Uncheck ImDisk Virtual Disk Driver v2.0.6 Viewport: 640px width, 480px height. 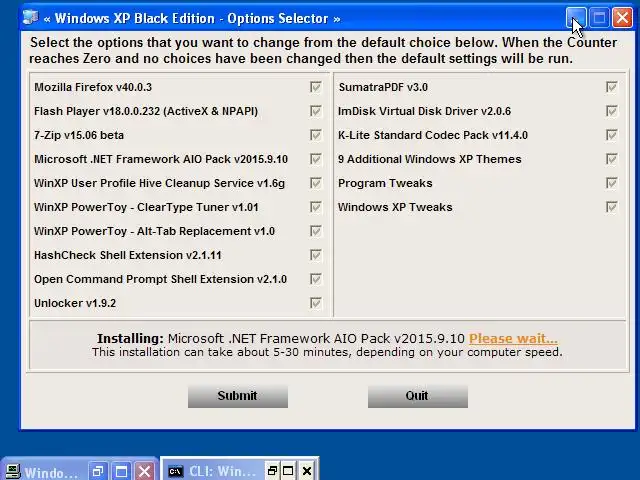(611, 111)
